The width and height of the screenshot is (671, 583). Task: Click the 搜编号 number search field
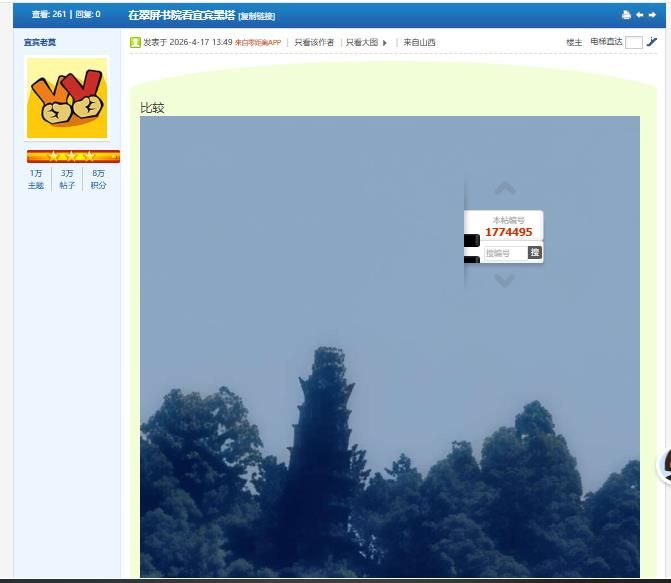[x=504, y=253]
